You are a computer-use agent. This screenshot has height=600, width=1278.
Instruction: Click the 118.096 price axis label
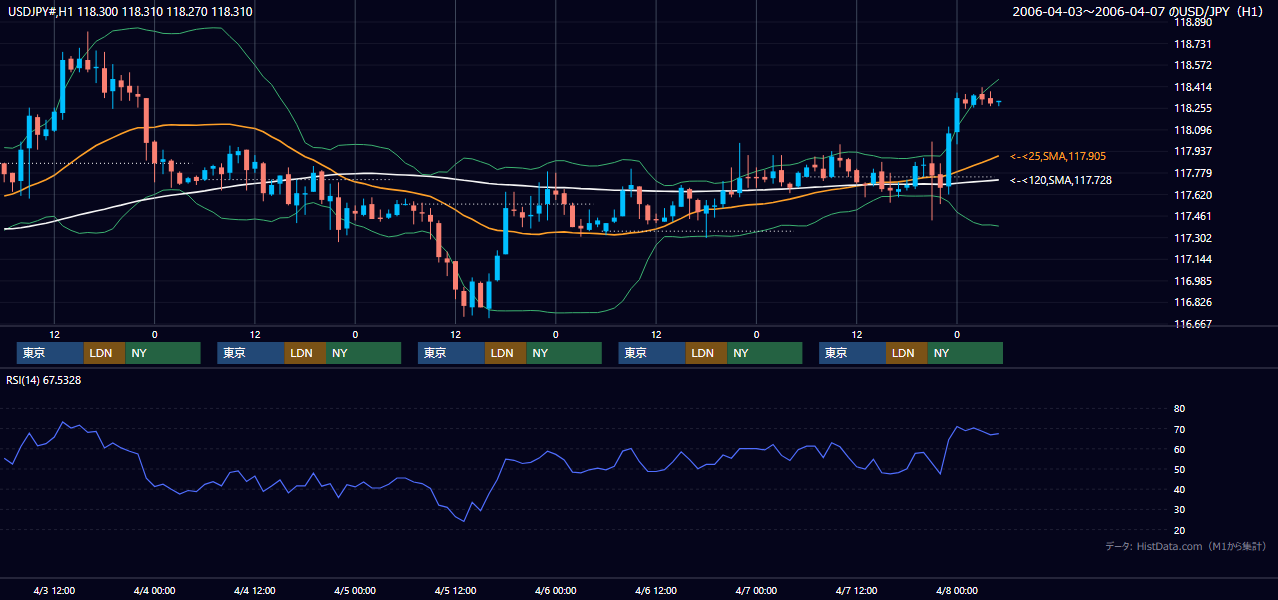point(1192,130)
